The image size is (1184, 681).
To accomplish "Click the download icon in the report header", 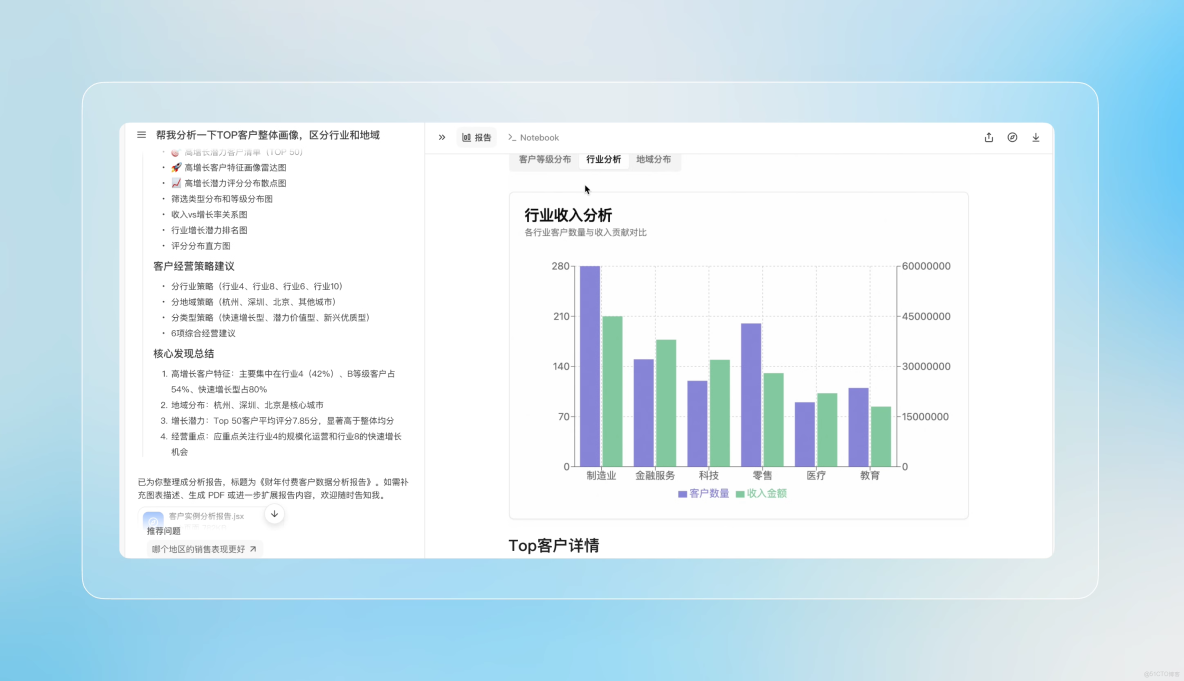I will (x=1036, y=137).
